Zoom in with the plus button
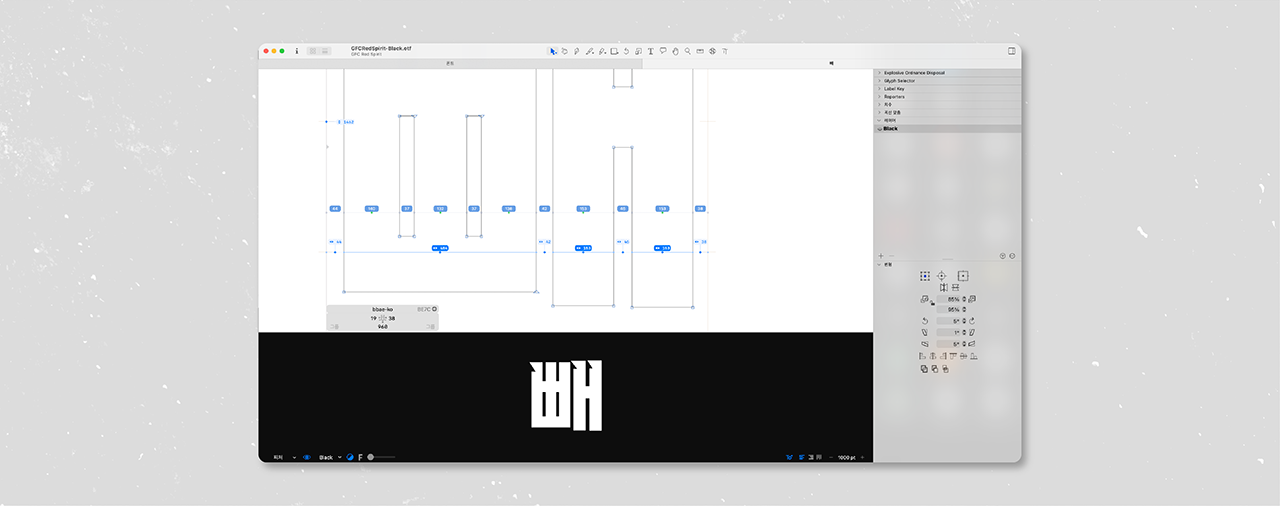Image resolution: width=1280 pixels, height=506 pixels. pyautogui.click(x=862, y=457)
